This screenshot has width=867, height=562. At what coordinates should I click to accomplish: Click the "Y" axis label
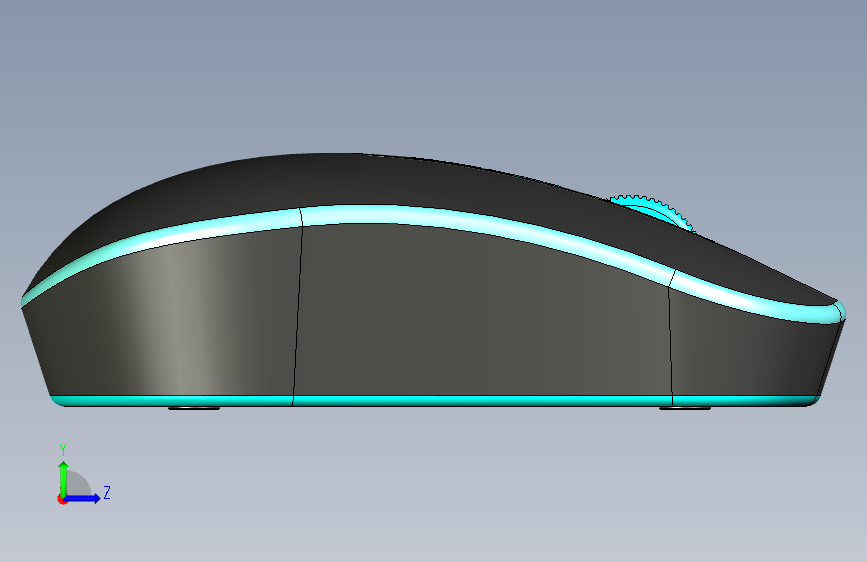(63, 449)
